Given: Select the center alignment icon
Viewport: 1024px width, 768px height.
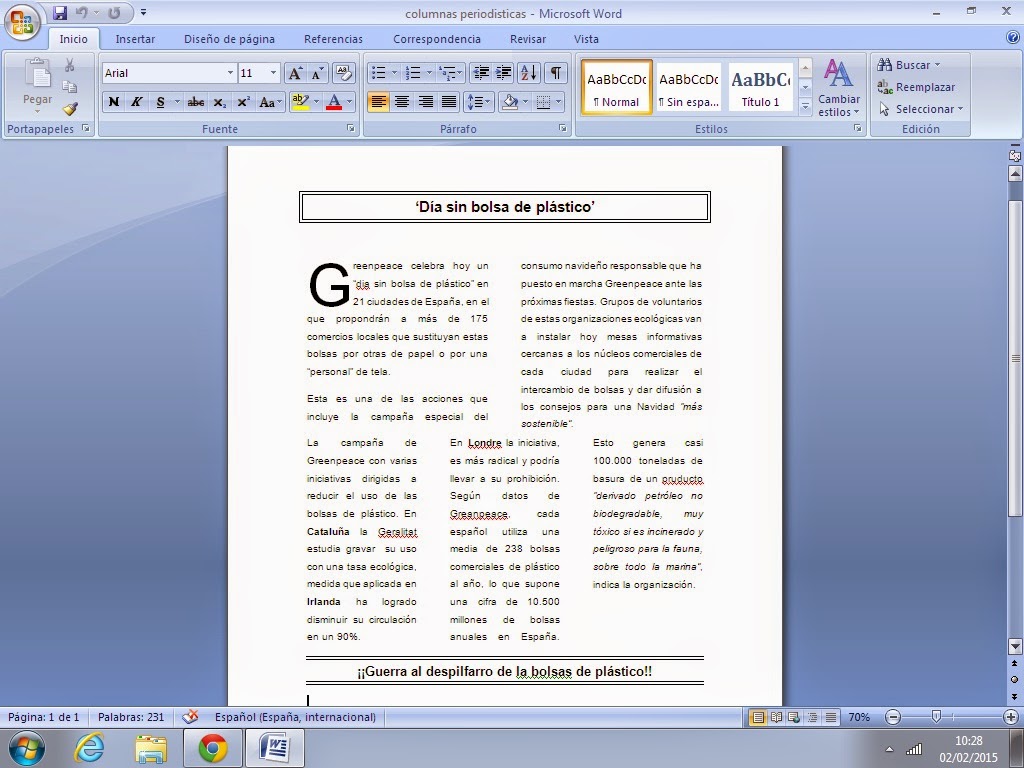Looking at the screenshot, I should click(x=400, y=103).
